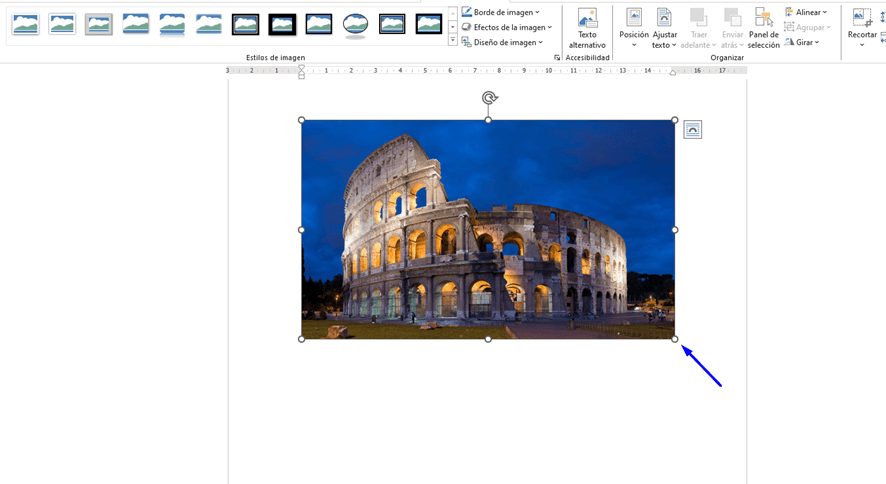Click the layout options icon beside image
886x484 pixels.
692,130
